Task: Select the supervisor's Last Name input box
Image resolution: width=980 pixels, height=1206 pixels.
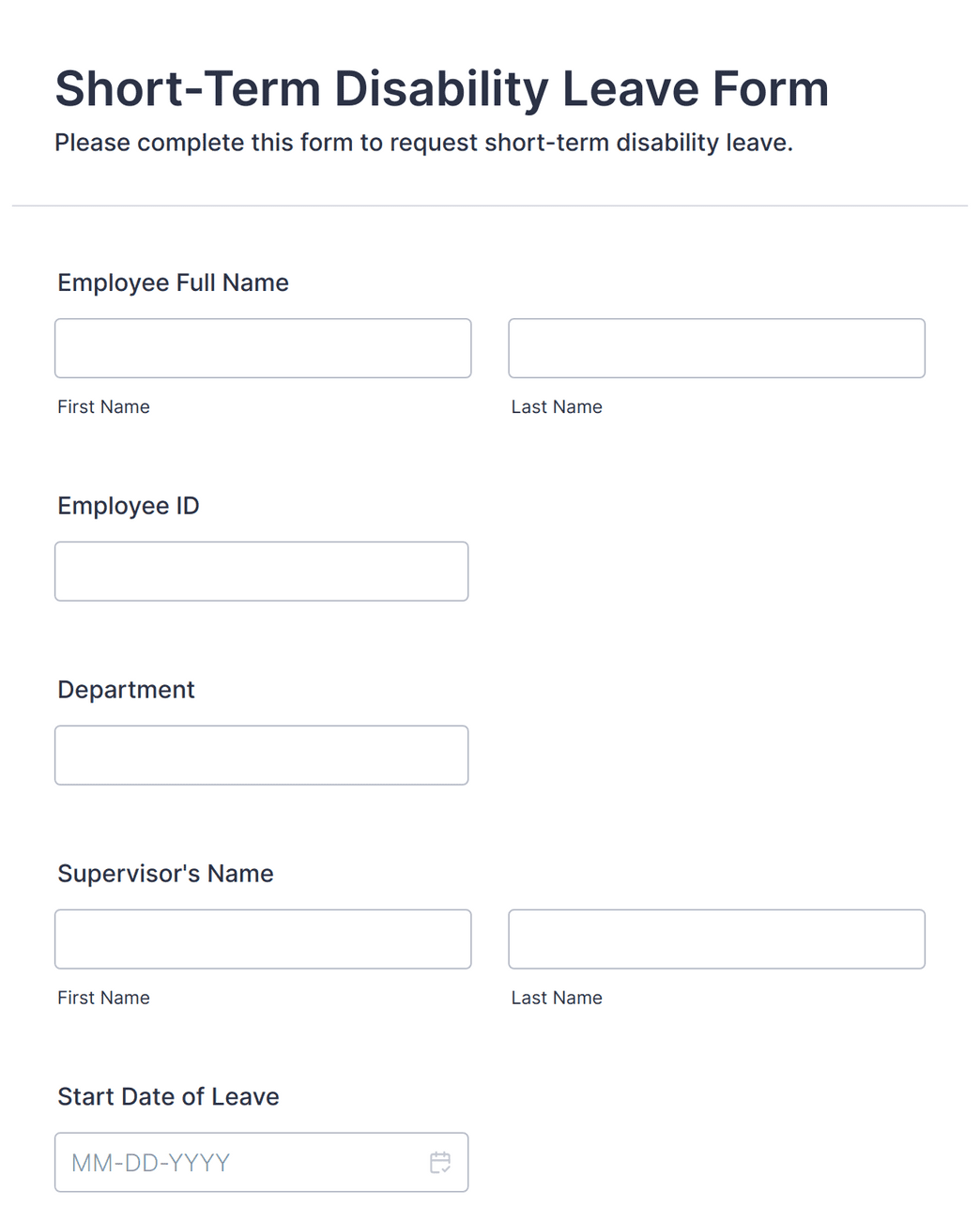Action: (x=716, y=939)
